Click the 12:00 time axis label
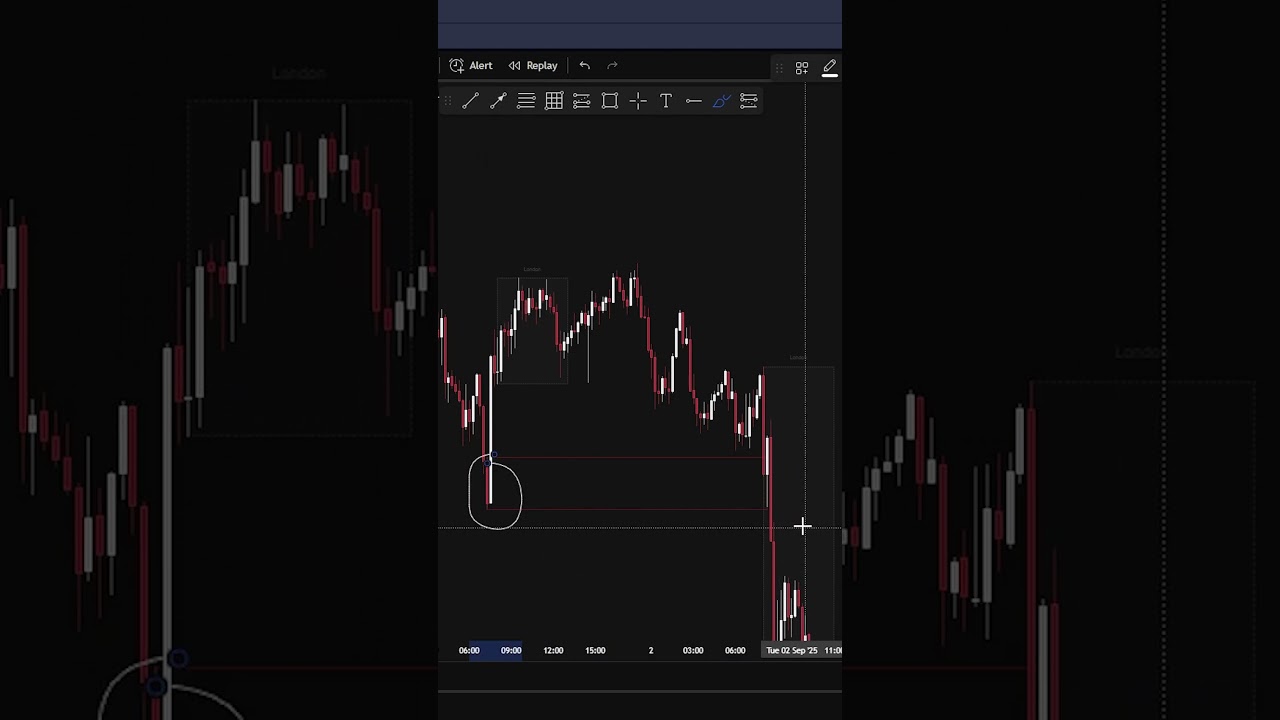1280x720 pixels. tap(553, 650)
